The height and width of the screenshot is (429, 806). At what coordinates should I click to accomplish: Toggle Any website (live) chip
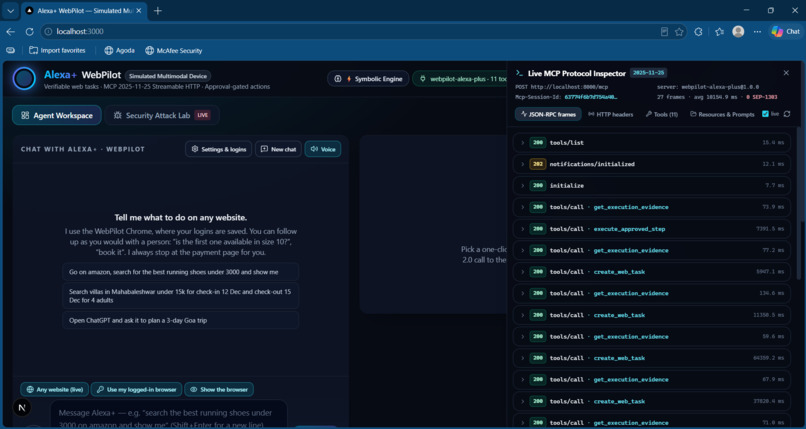(54, 389)
